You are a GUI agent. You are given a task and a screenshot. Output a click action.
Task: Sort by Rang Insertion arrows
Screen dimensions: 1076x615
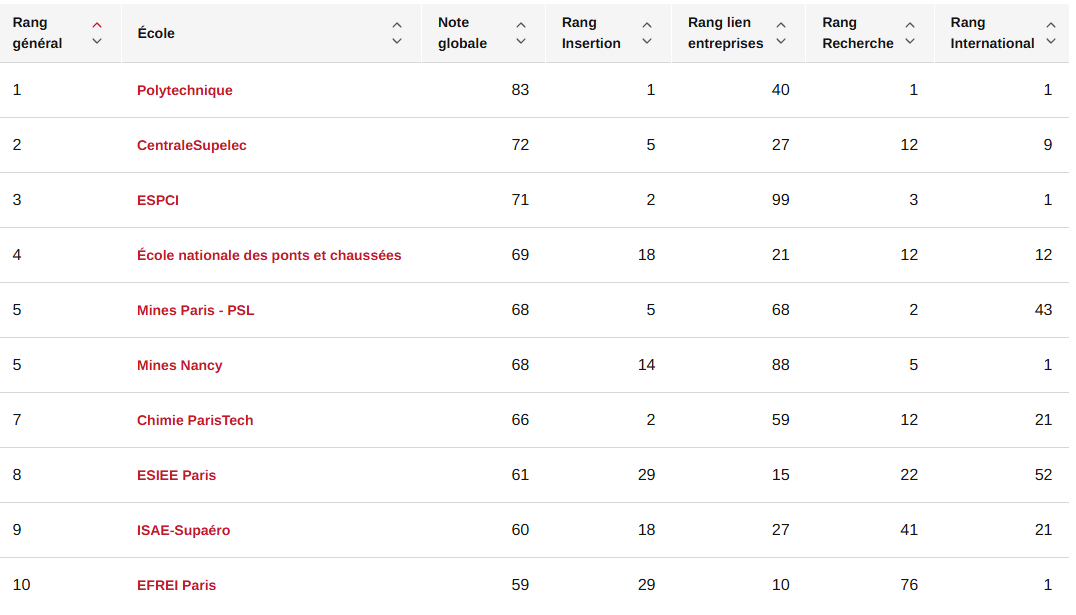click(x=647, y=33)
